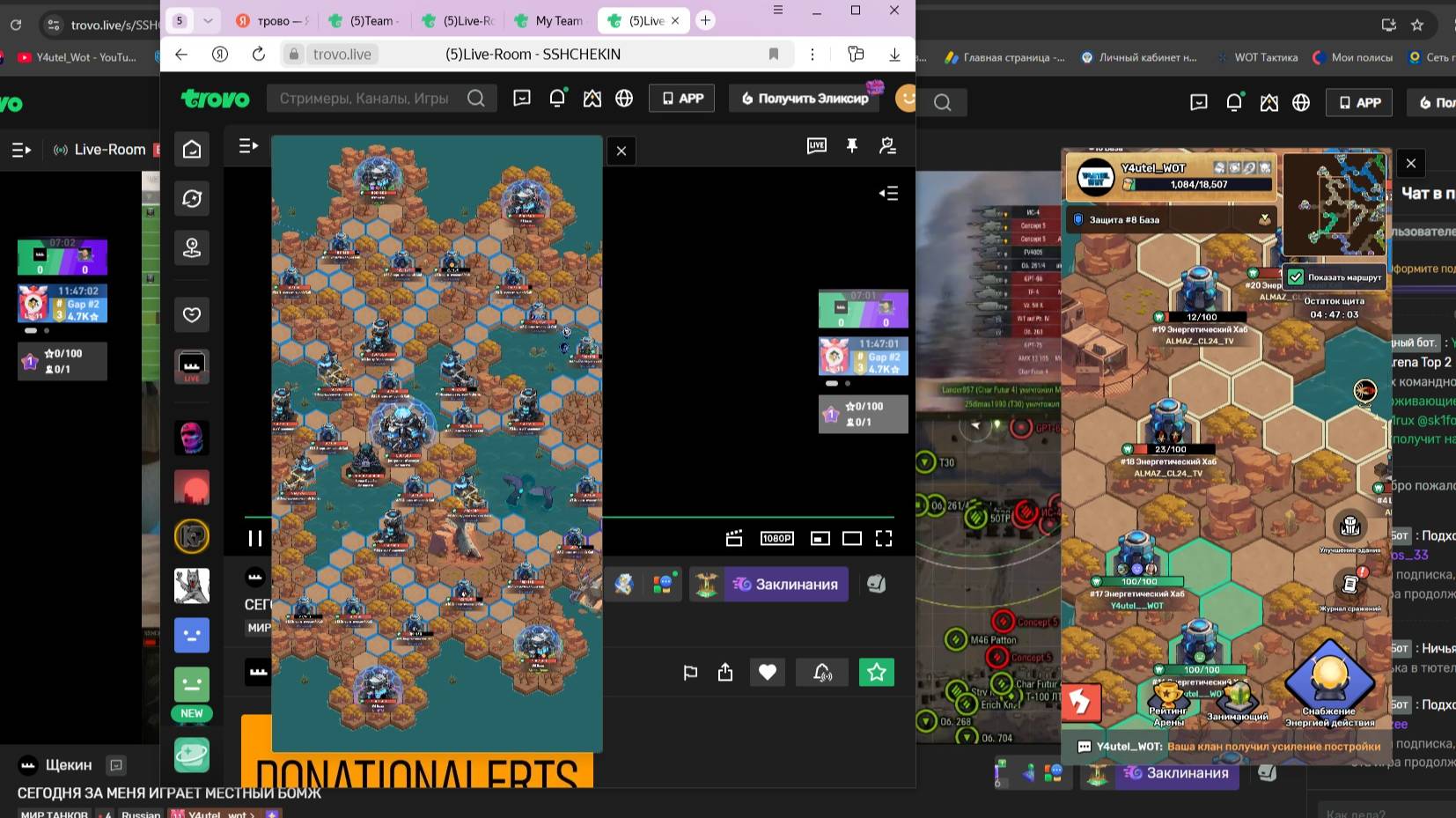Open the green face avatar marked NEW
The width and height of the screenshot is (1456, 818).
pyautogui.click(x=192, y=684)
